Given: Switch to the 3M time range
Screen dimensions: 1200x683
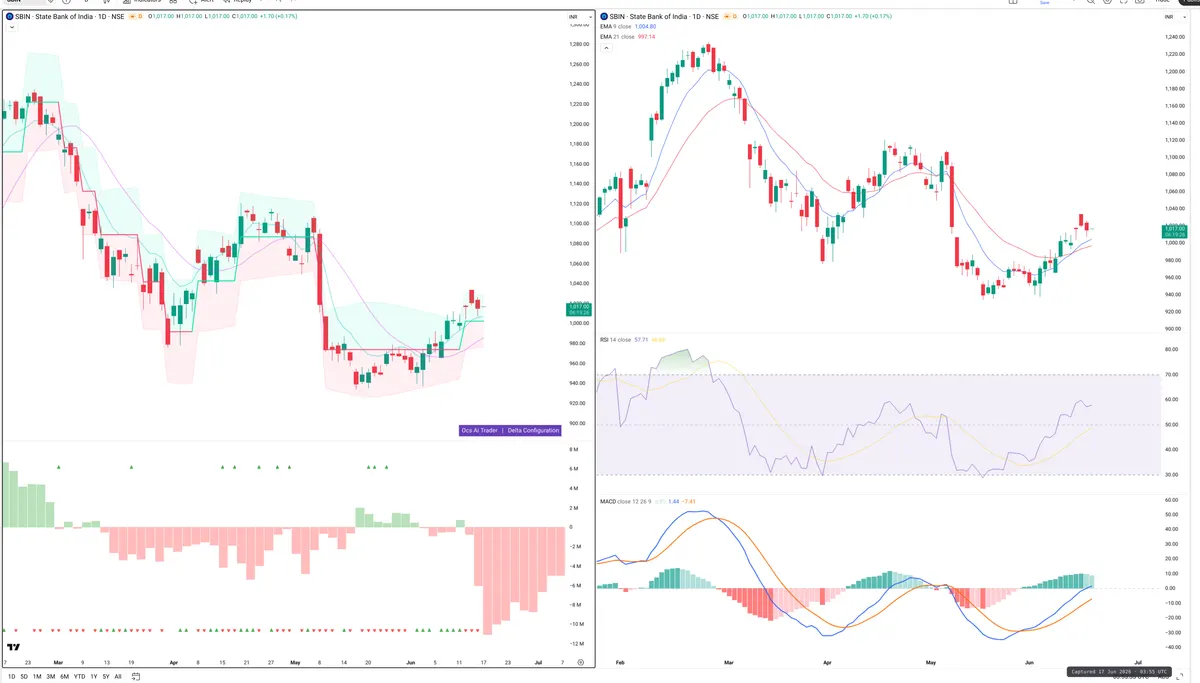Looking at the screenshot, I should click(x=50, y=677).
